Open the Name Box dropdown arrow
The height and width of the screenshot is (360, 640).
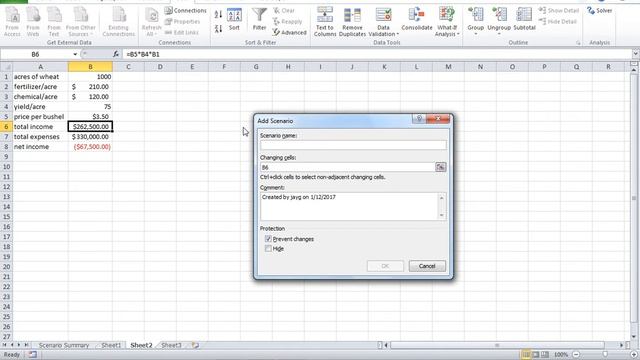coord(75,54)
